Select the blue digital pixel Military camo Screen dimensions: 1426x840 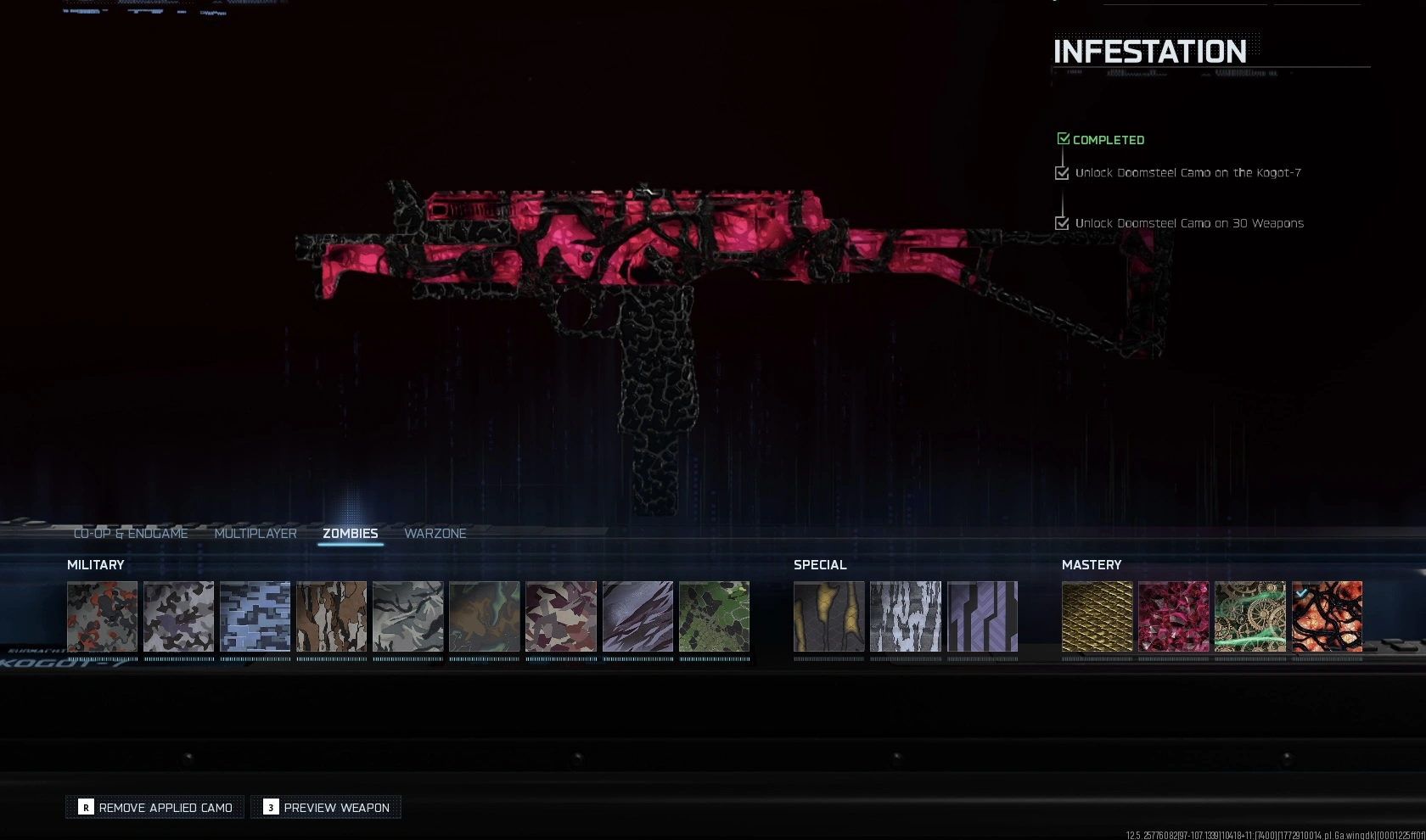255,616
